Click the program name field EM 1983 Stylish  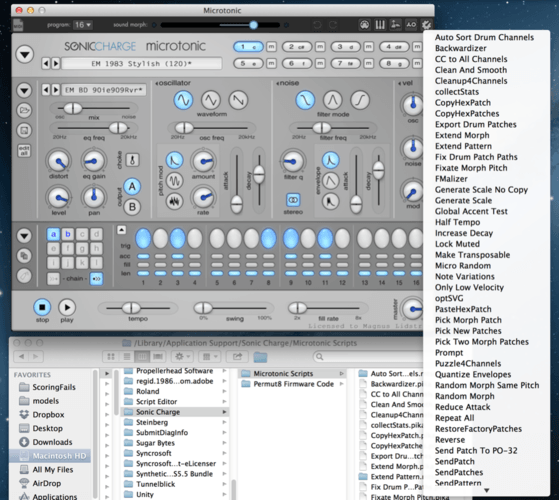coord(142,64)
